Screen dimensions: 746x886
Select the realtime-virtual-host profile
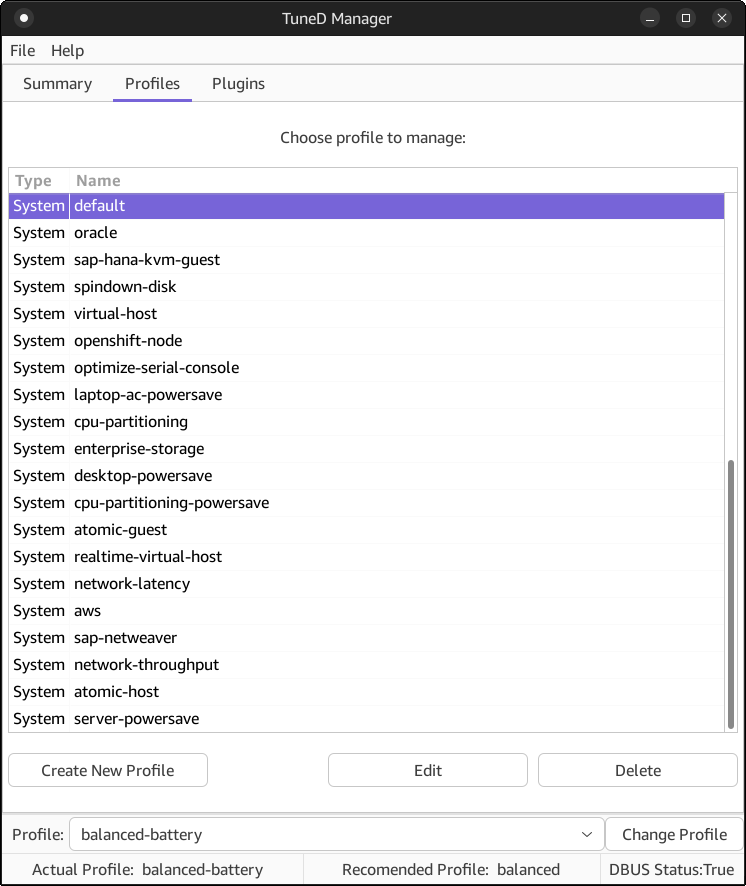click(x=366, y=557)
